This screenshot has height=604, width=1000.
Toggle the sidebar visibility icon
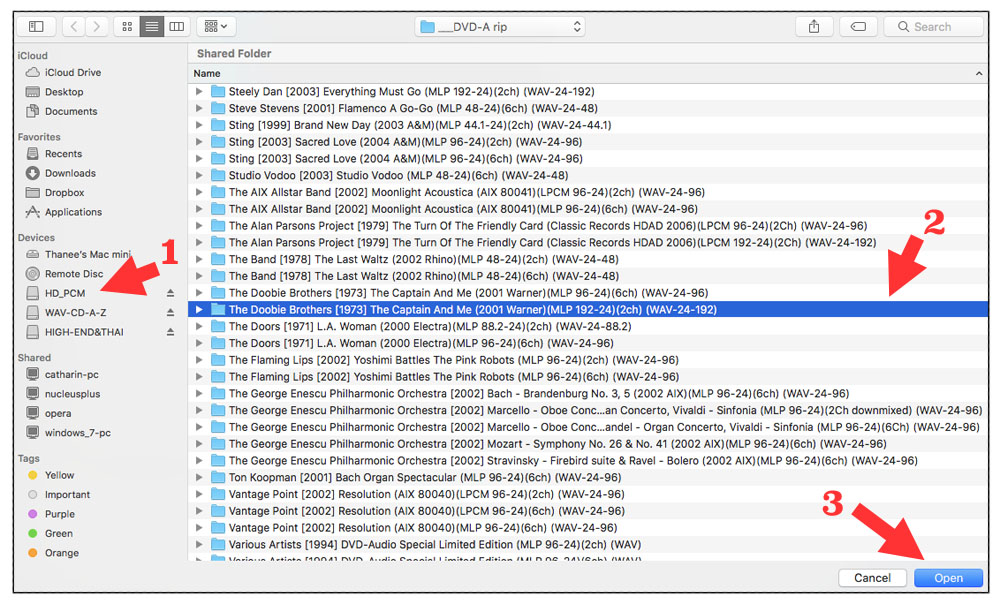pyautogui.click(x=36, y=26)
